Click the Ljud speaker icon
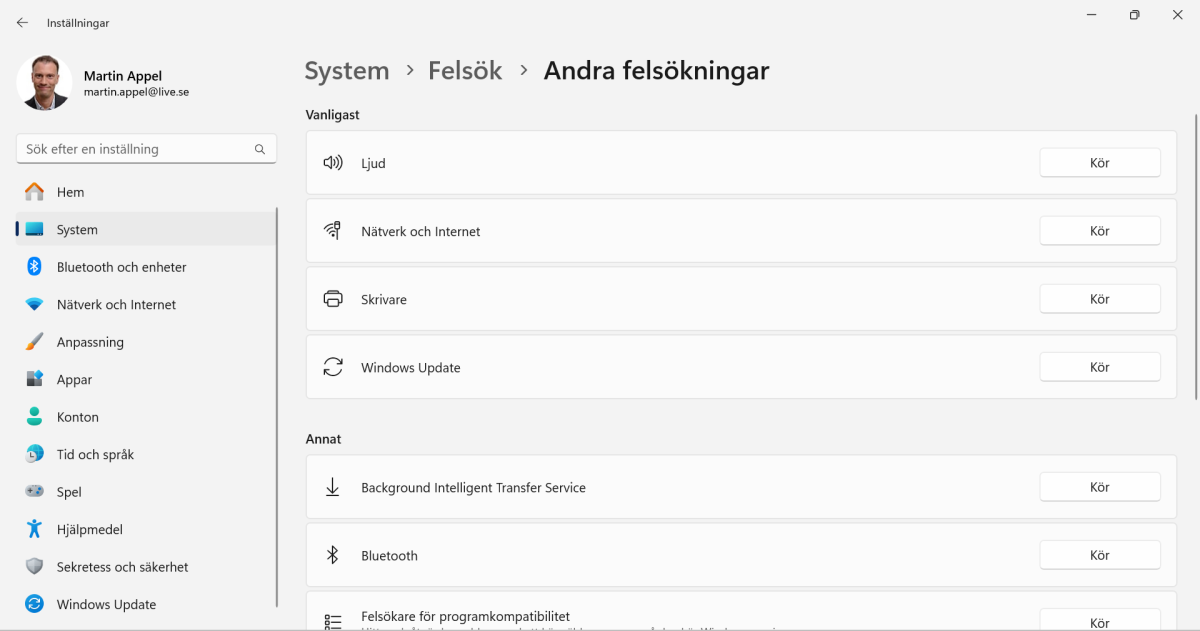This screenshot has height=631, width=1200. 333,162
